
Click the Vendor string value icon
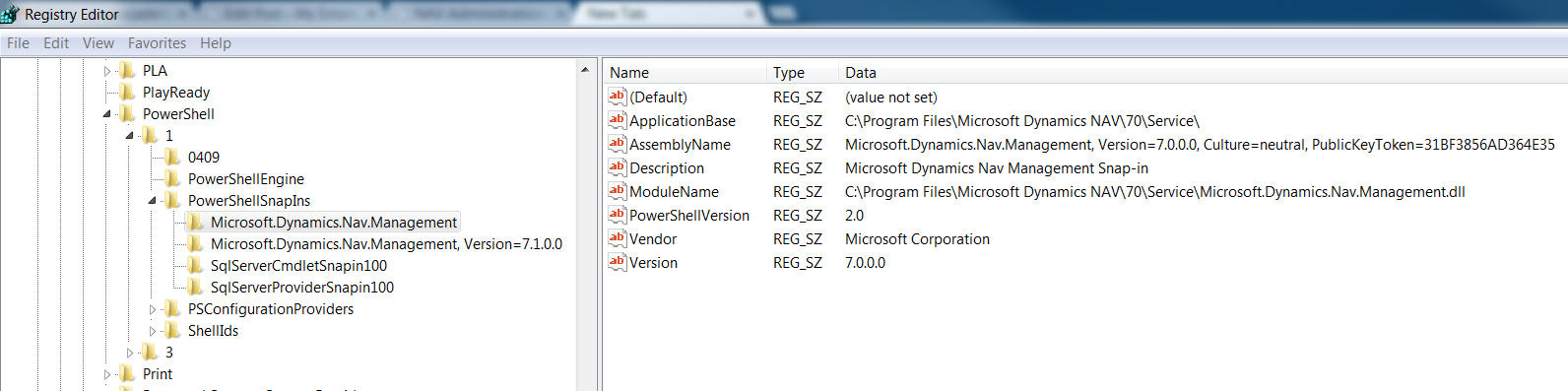coord(618,238)
